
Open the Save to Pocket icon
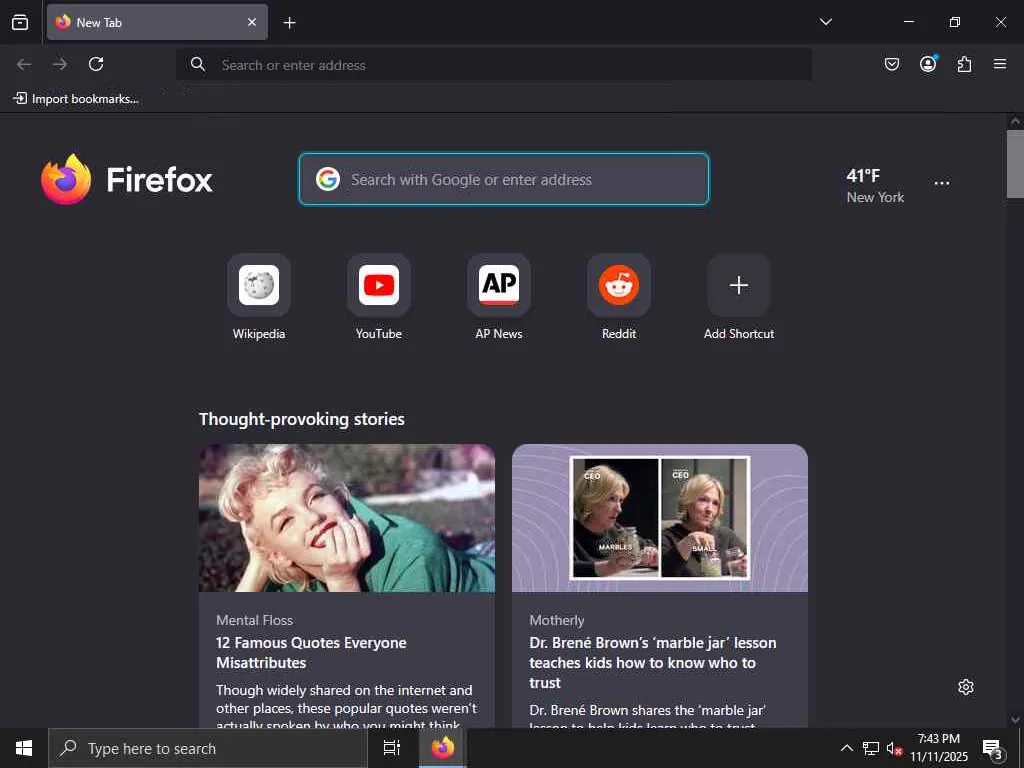tap(891, 64)
